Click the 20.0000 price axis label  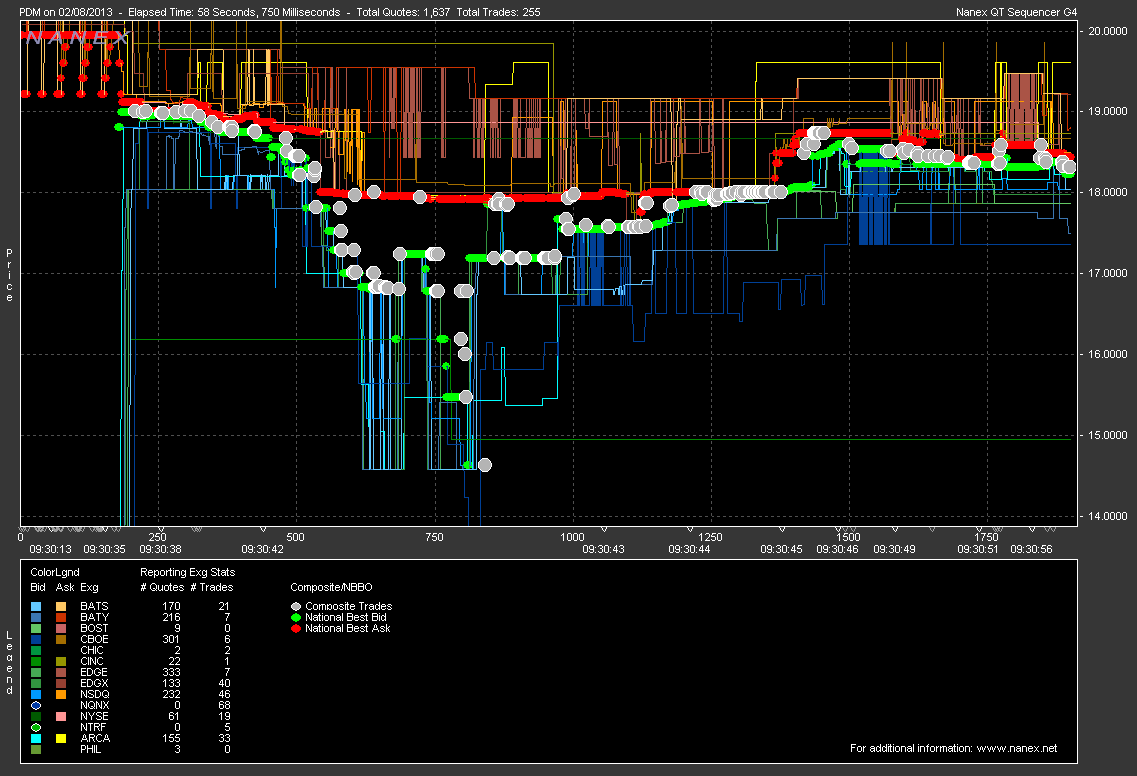[x=1107, y=30]
